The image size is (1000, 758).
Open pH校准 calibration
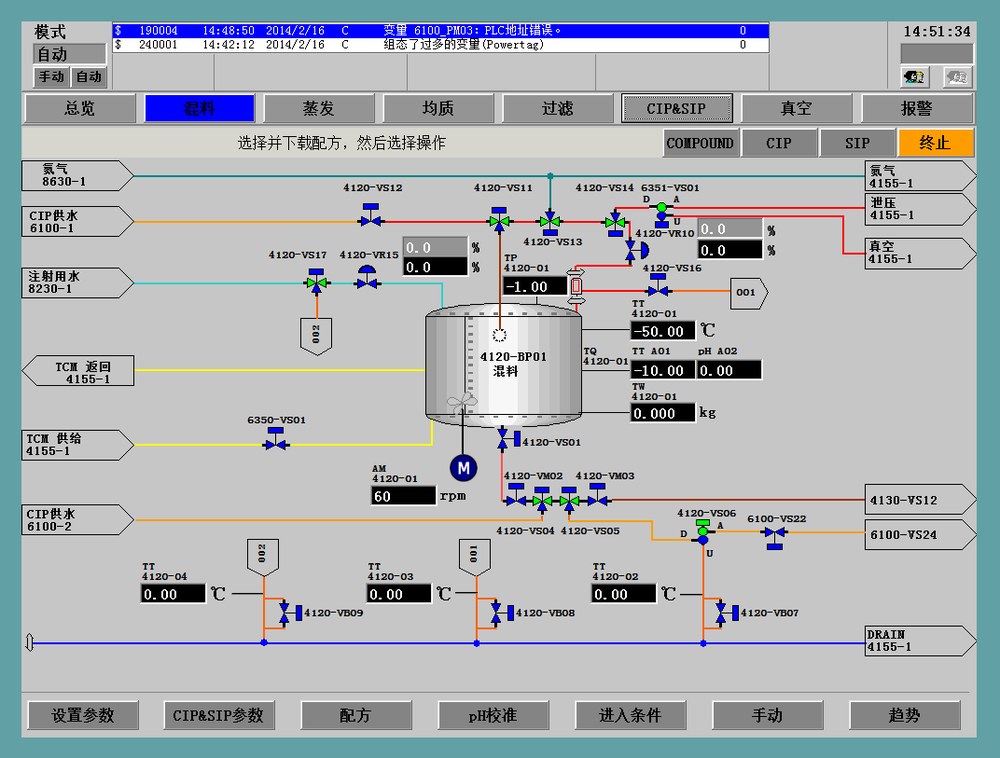click(x=493, y=715)
